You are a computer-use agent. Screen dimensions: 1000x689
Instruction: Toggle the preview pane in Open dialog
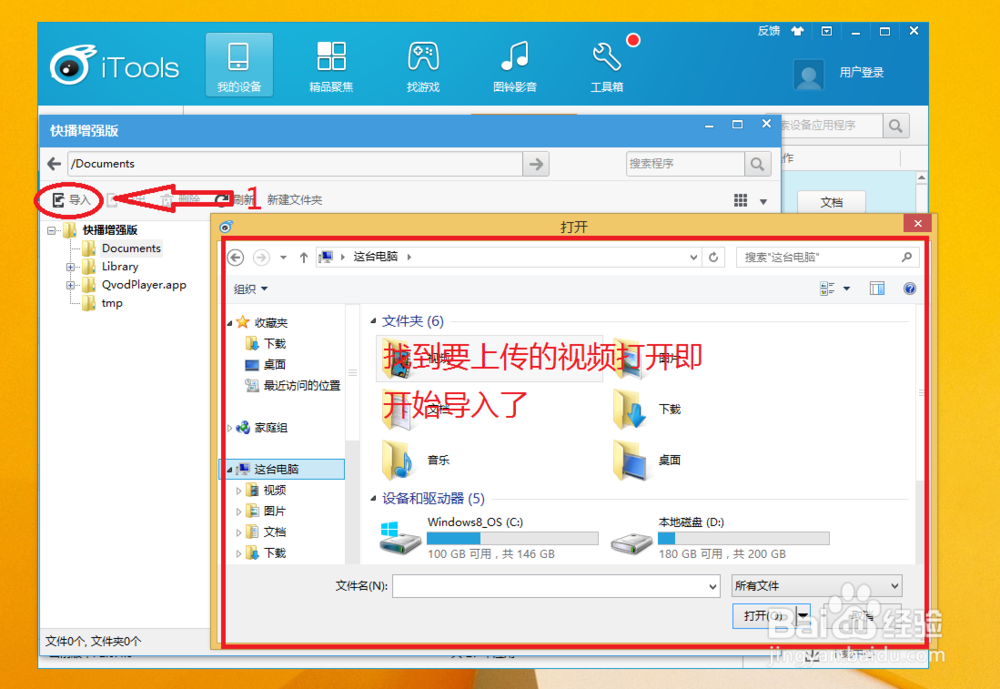point(877,288)
